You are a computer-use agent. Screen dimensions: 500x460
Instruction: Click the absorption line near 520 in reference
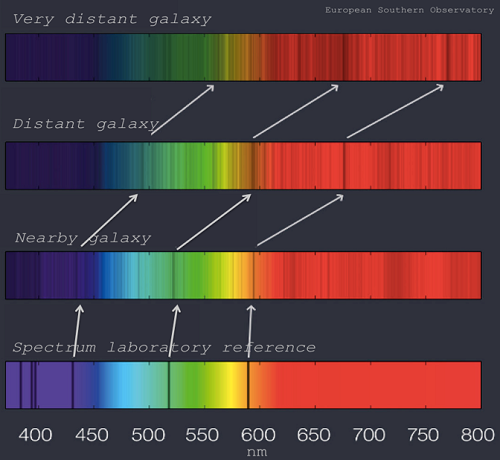coord(169,385)
